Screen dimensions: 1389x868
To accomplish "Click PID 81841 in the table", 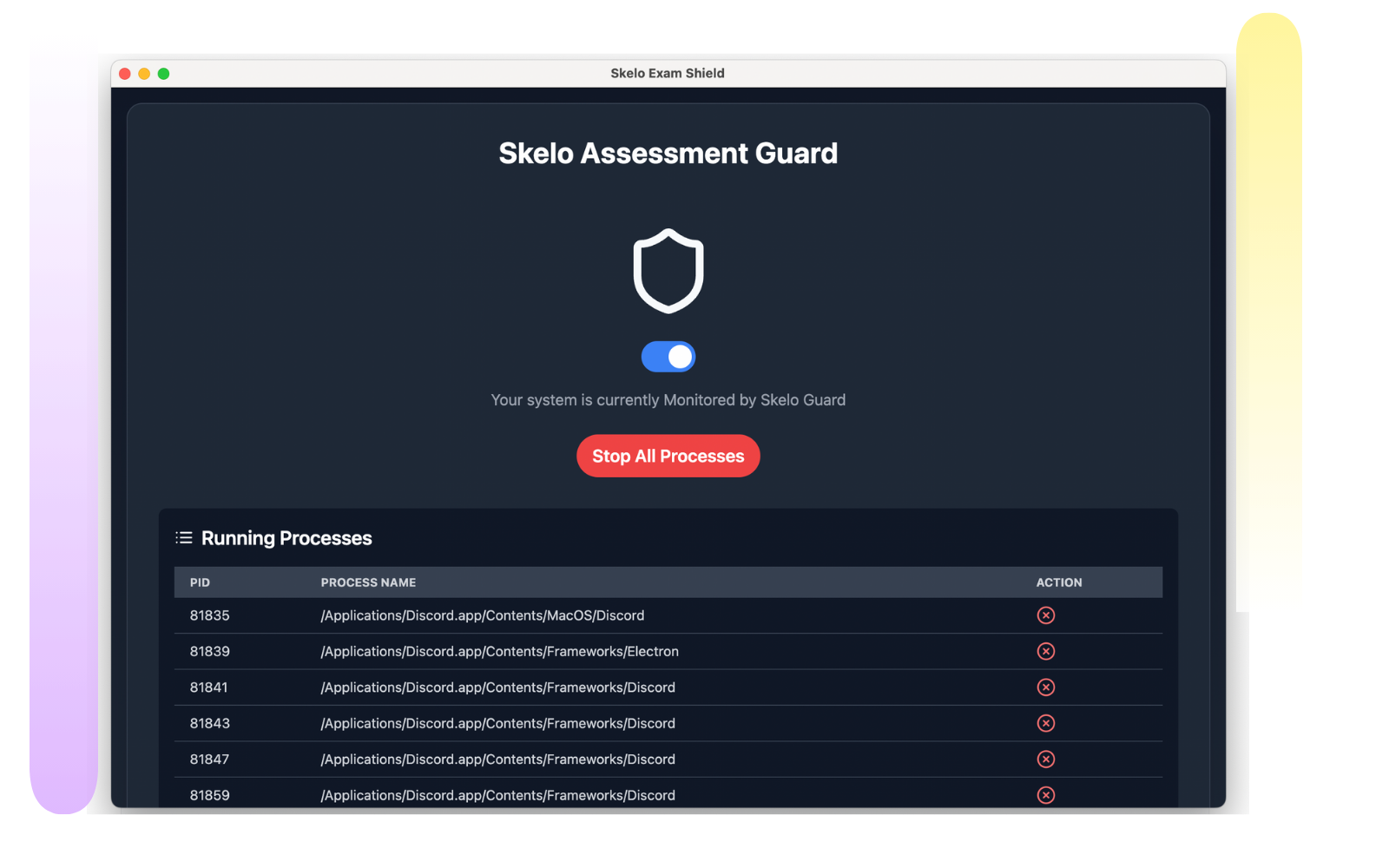I will point(208,687).
